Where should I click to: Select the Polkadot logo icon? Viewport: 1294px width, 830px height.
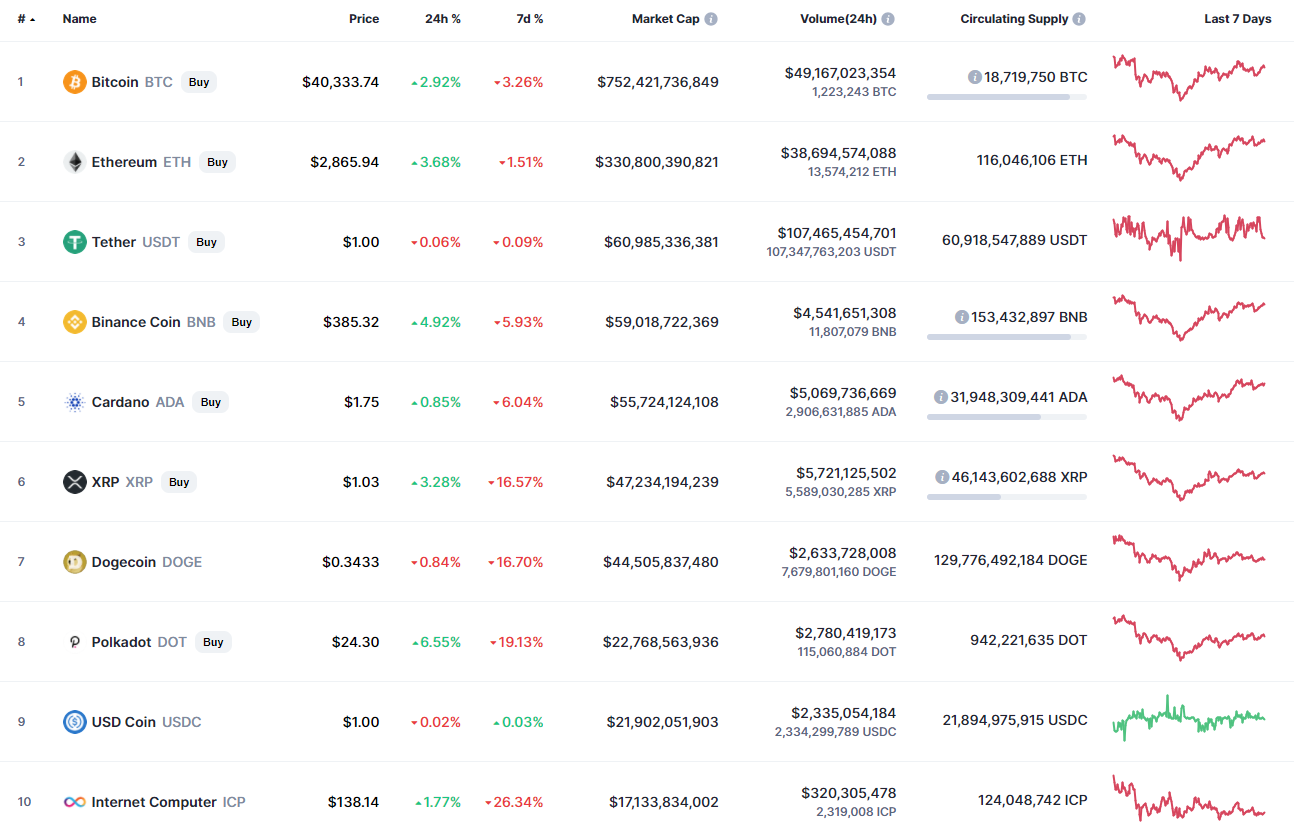click(75, 642)
